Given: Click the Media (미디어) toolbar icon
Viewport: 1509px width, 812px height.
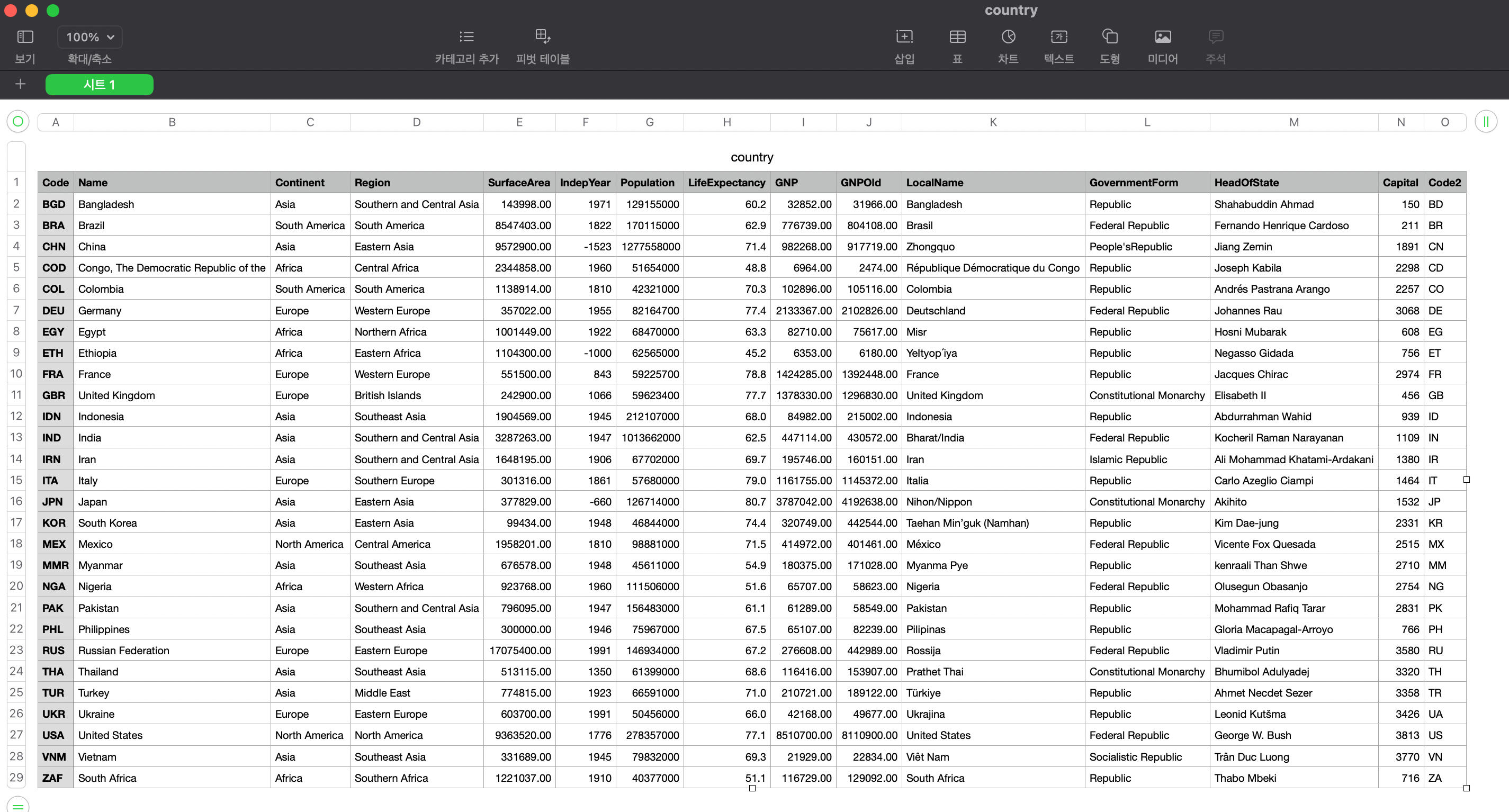Looking at the screenshot, I should tap(1162, 37).
